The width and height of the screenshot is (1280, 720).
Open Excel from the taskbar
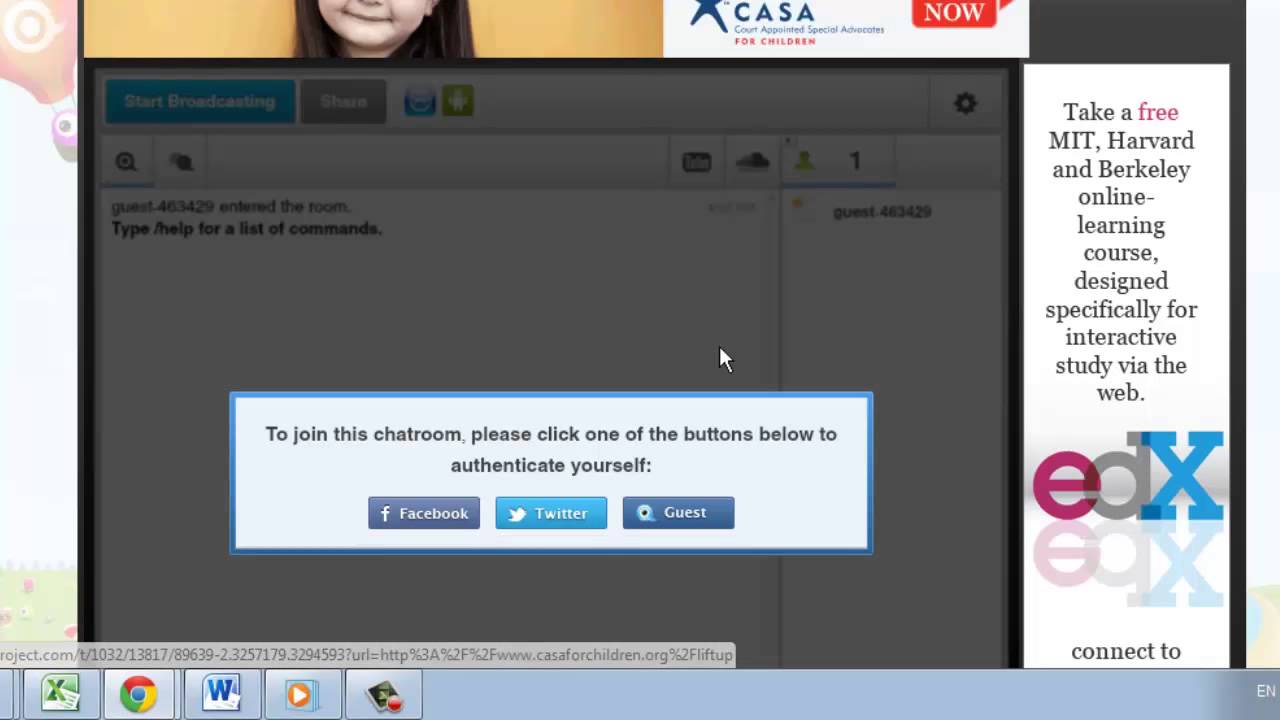(60, 694)
